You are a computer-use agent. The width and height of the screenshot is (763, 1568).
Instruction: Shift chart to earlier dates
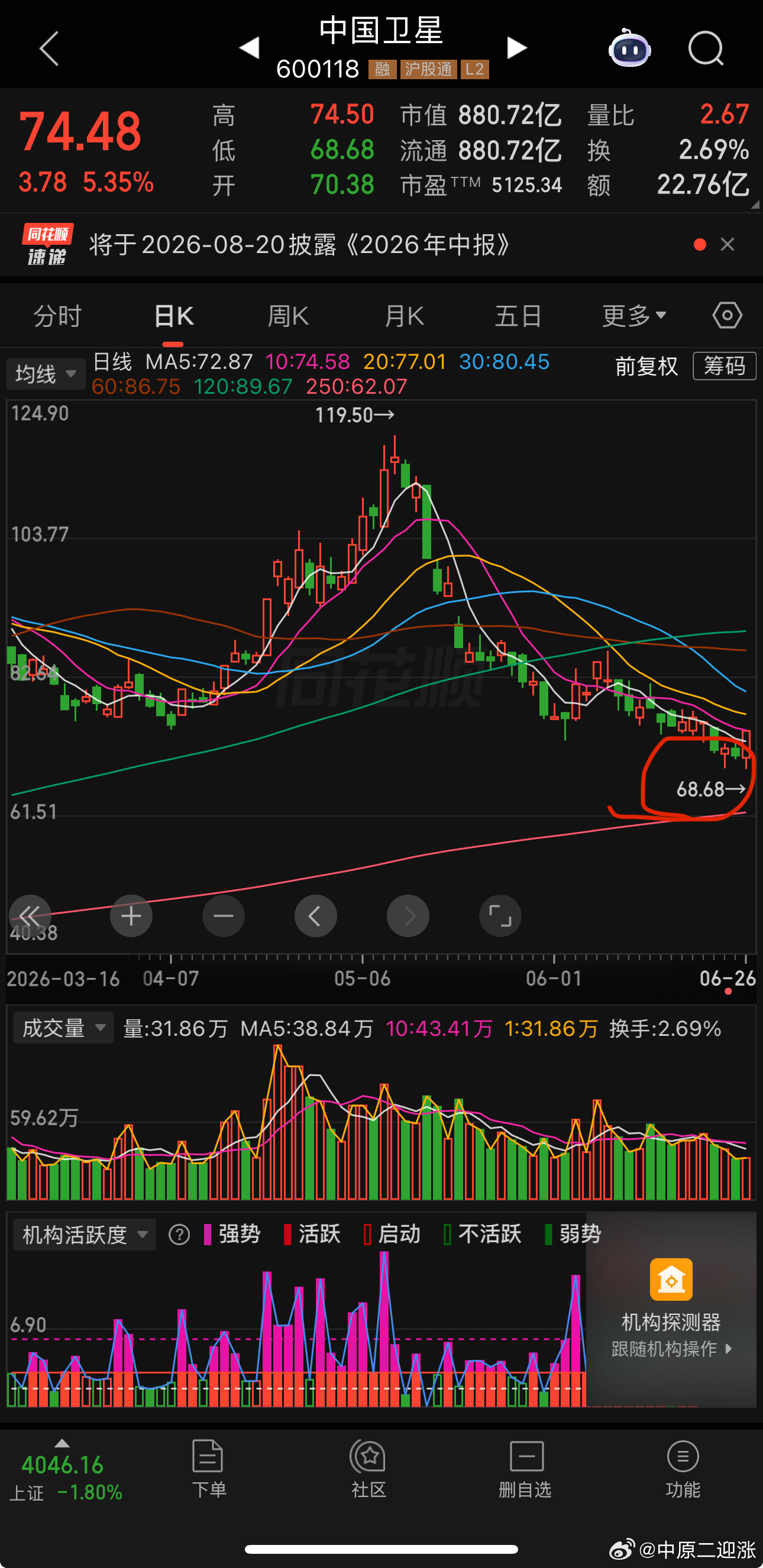315,915
